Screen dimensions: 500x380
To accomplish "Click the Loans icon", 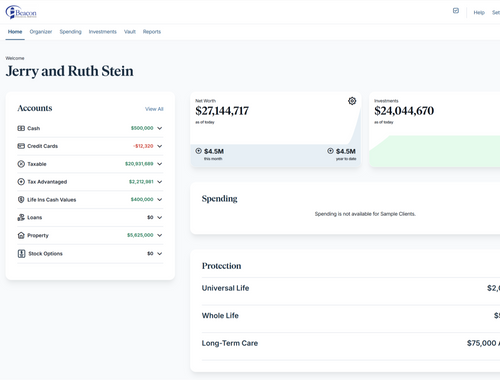I will point(21,217).
